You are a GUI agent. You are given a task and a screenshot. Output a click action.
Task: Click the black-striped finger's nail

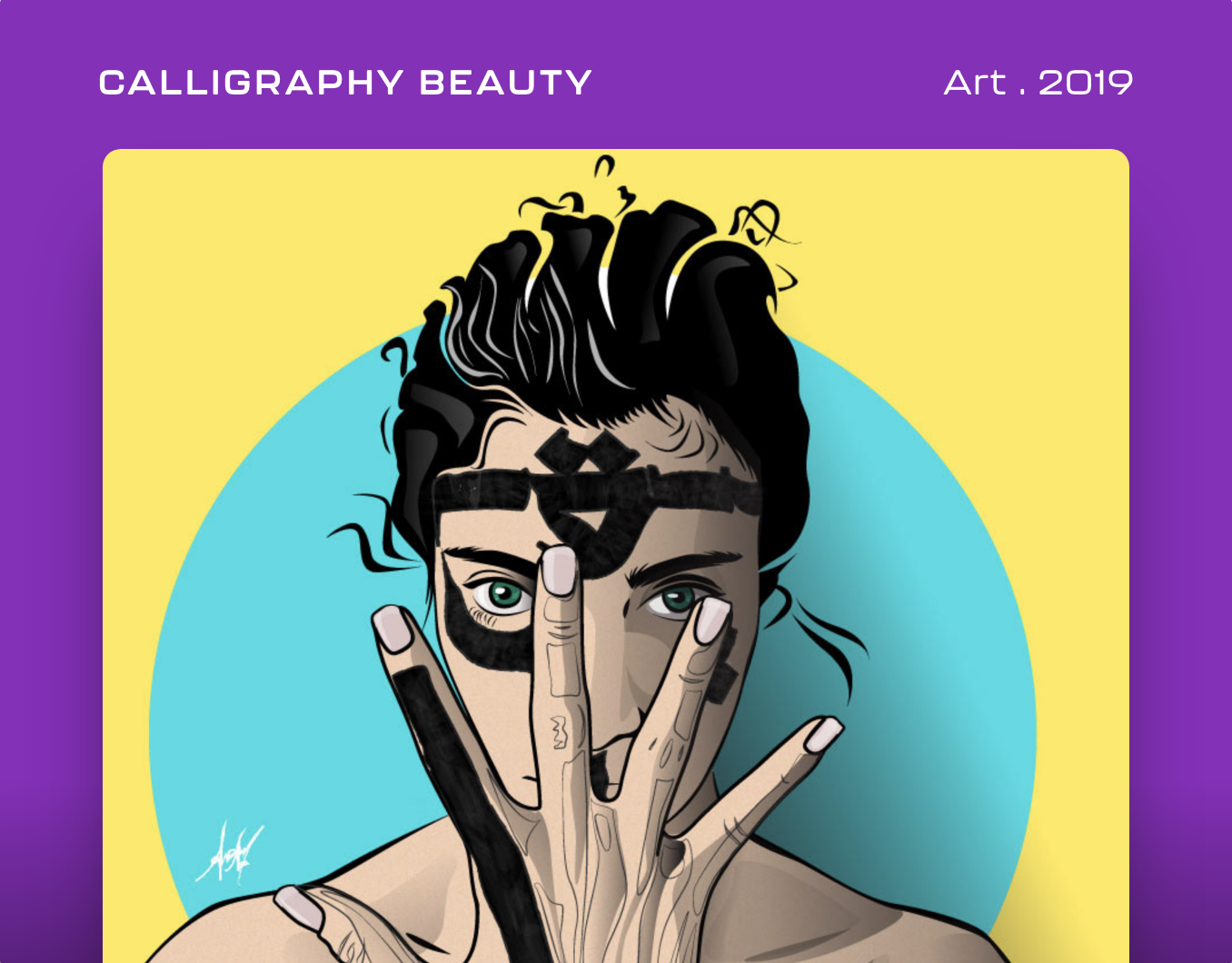pos(392,629)
